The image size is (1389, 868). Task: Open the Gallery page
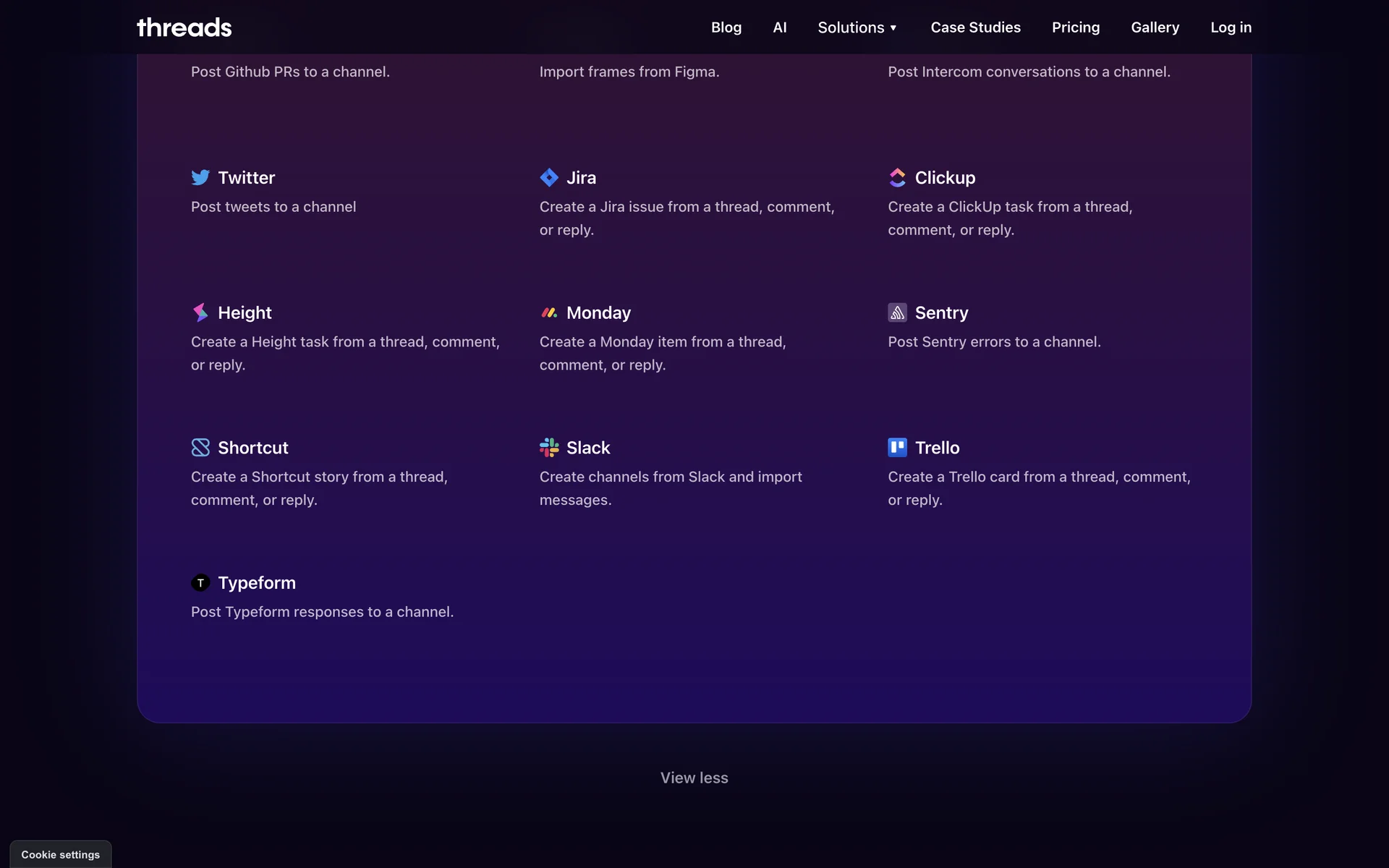pyautogui.click(x=1155, y=27)
